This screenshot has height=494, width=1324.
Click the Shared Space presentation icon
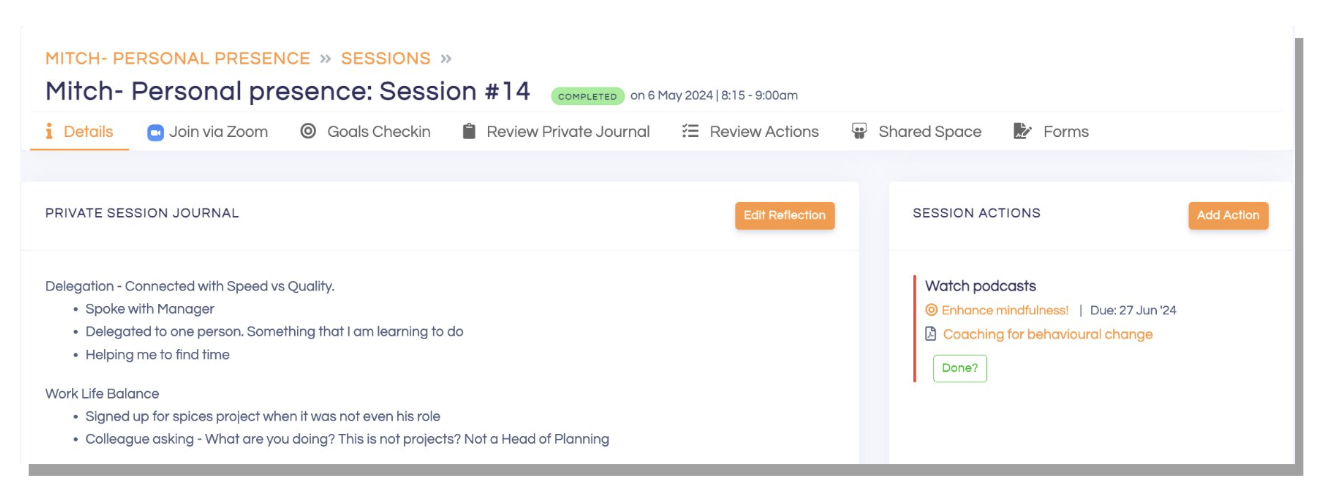(859, 132)
